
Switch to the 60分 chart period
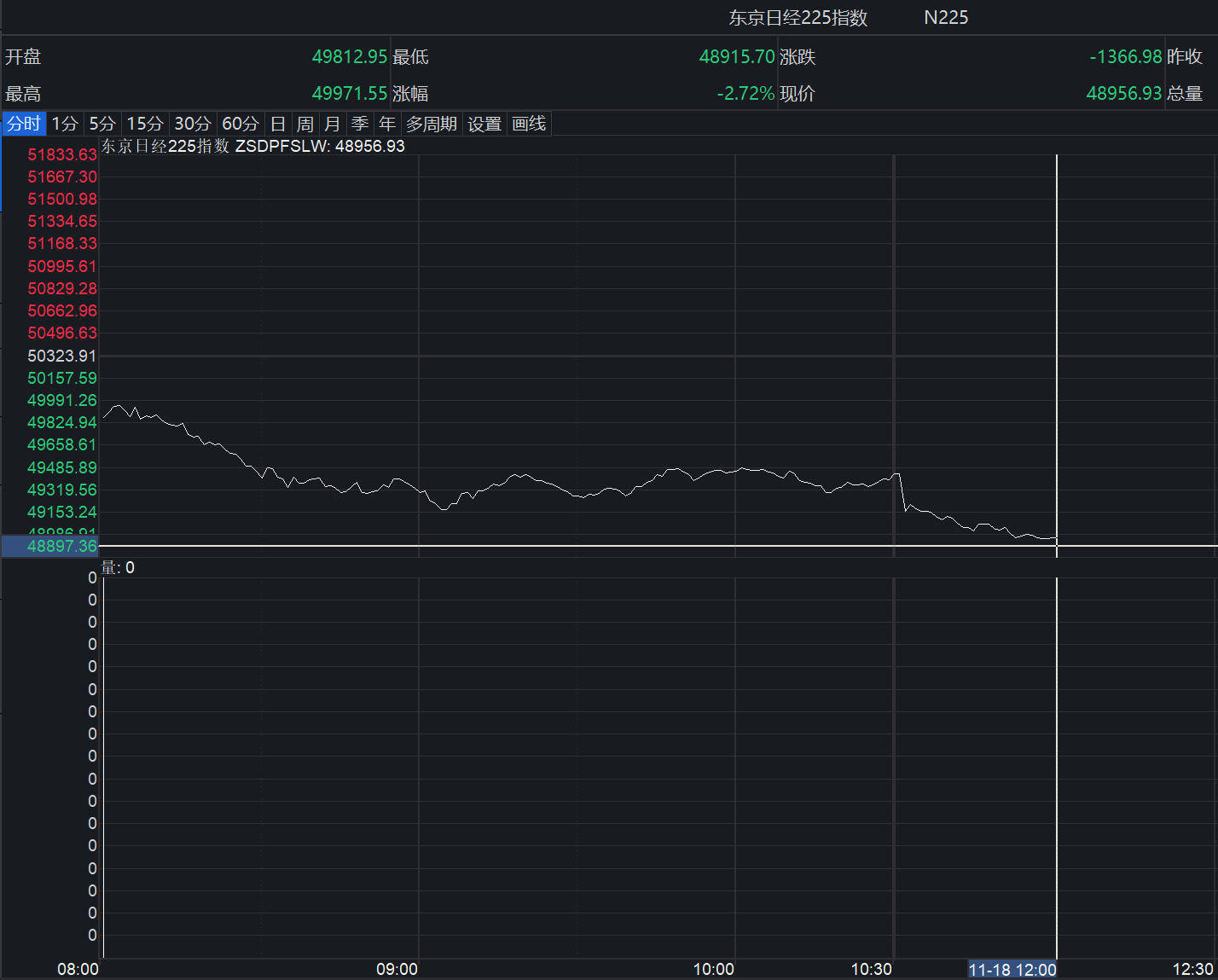[241, 124]
